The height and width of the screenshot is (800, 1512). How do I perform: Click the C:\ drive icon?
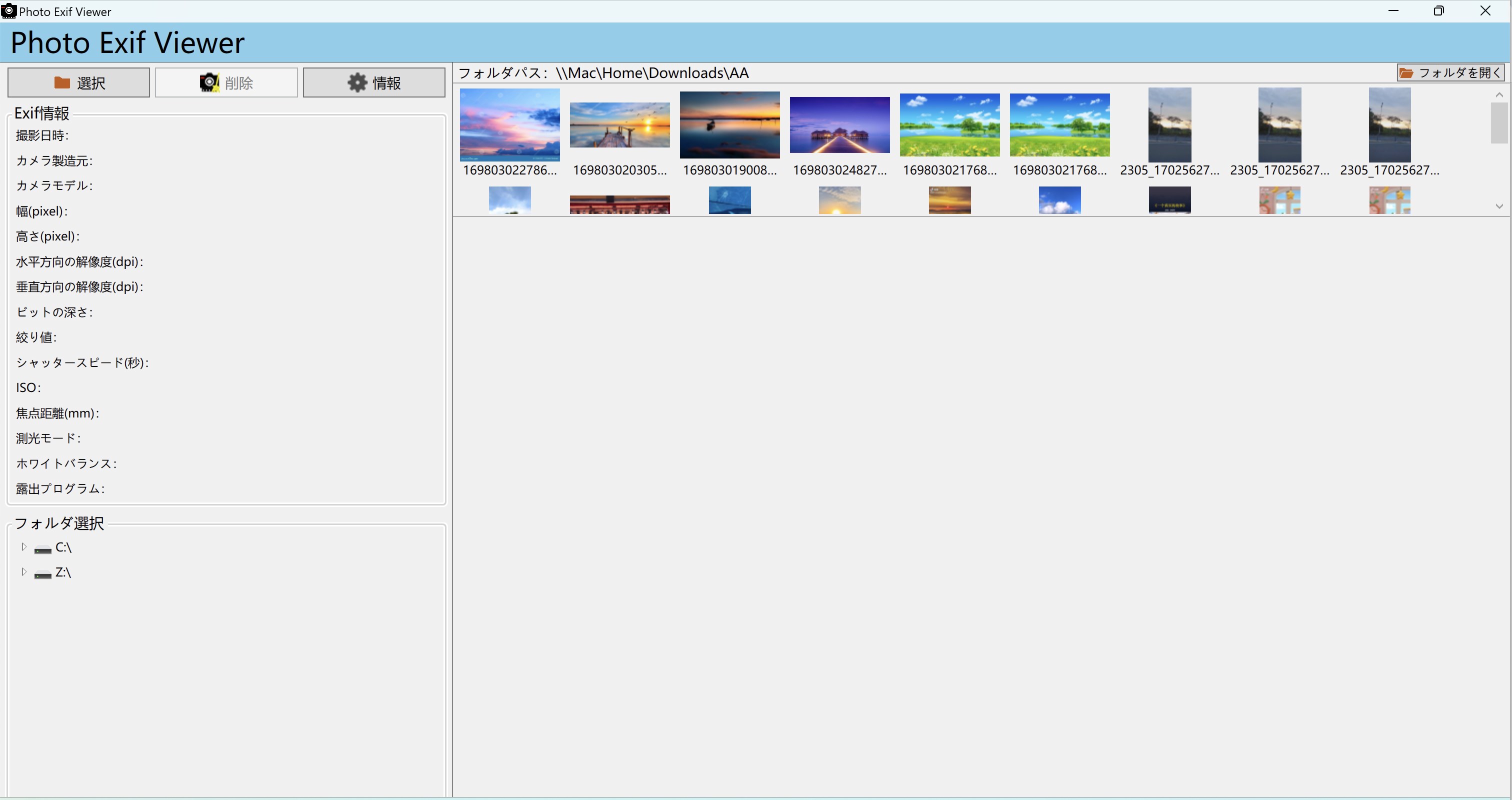[43, 549]
